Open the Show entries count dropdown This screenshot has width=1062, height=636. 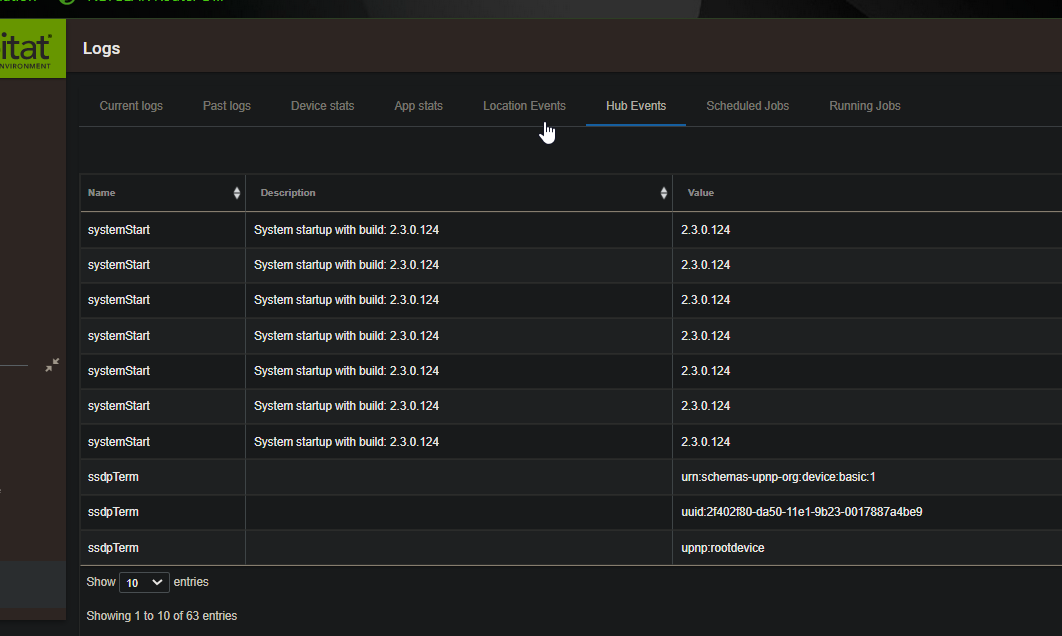pos(144,582)
